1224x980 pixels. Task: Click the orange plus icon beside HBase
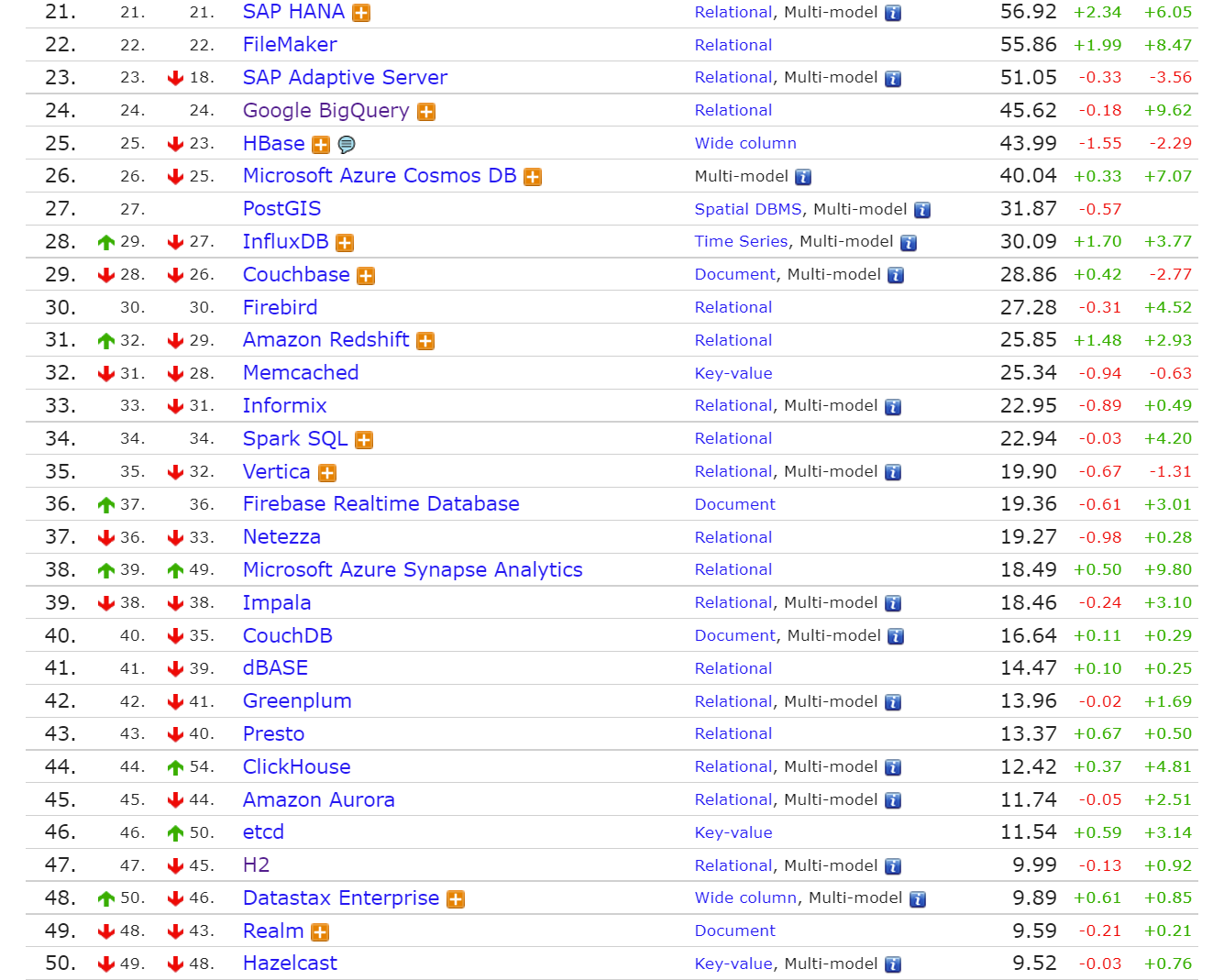point(321,145)
